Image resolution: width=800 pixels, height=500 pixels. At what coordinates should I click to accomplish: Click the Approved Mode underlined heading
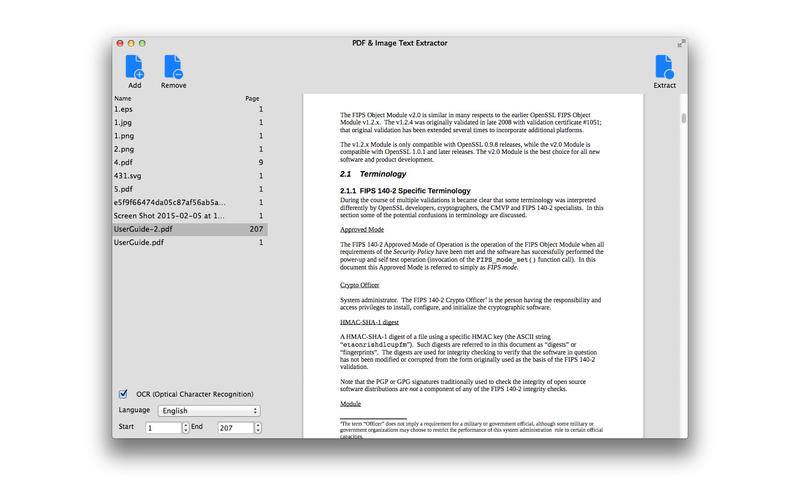(362, 230)
